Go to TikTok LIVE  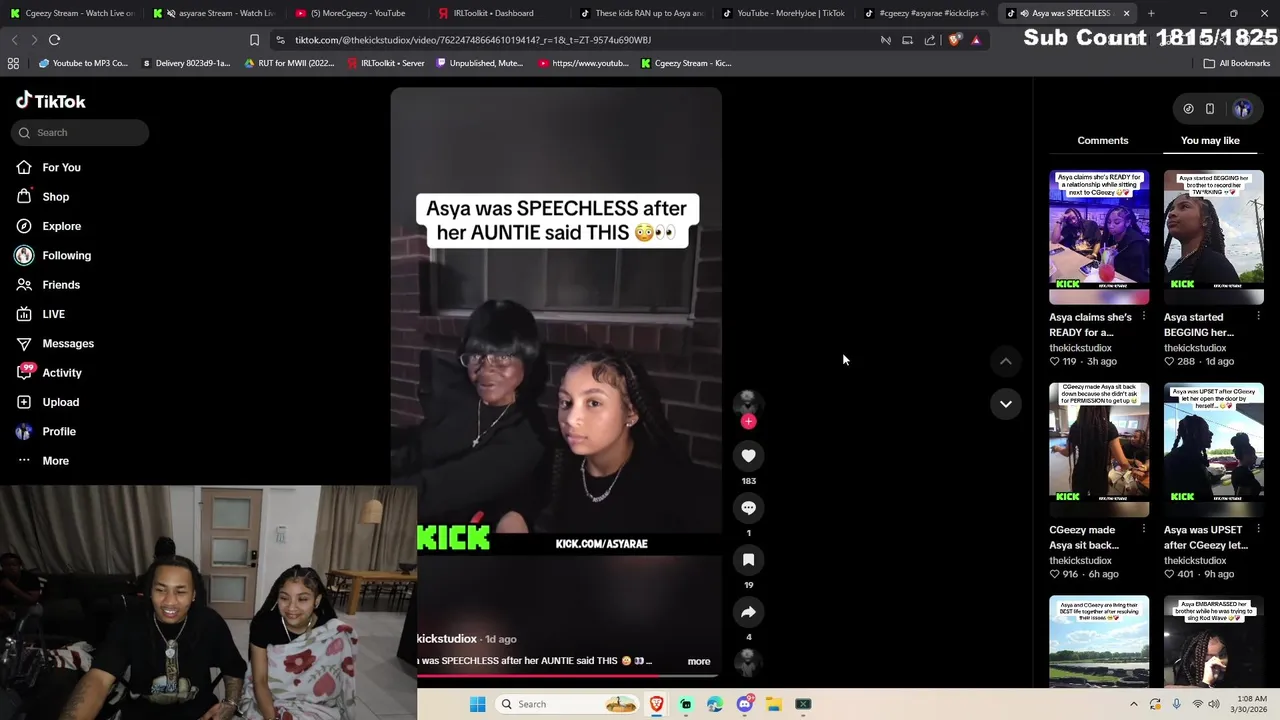[53, 314]
